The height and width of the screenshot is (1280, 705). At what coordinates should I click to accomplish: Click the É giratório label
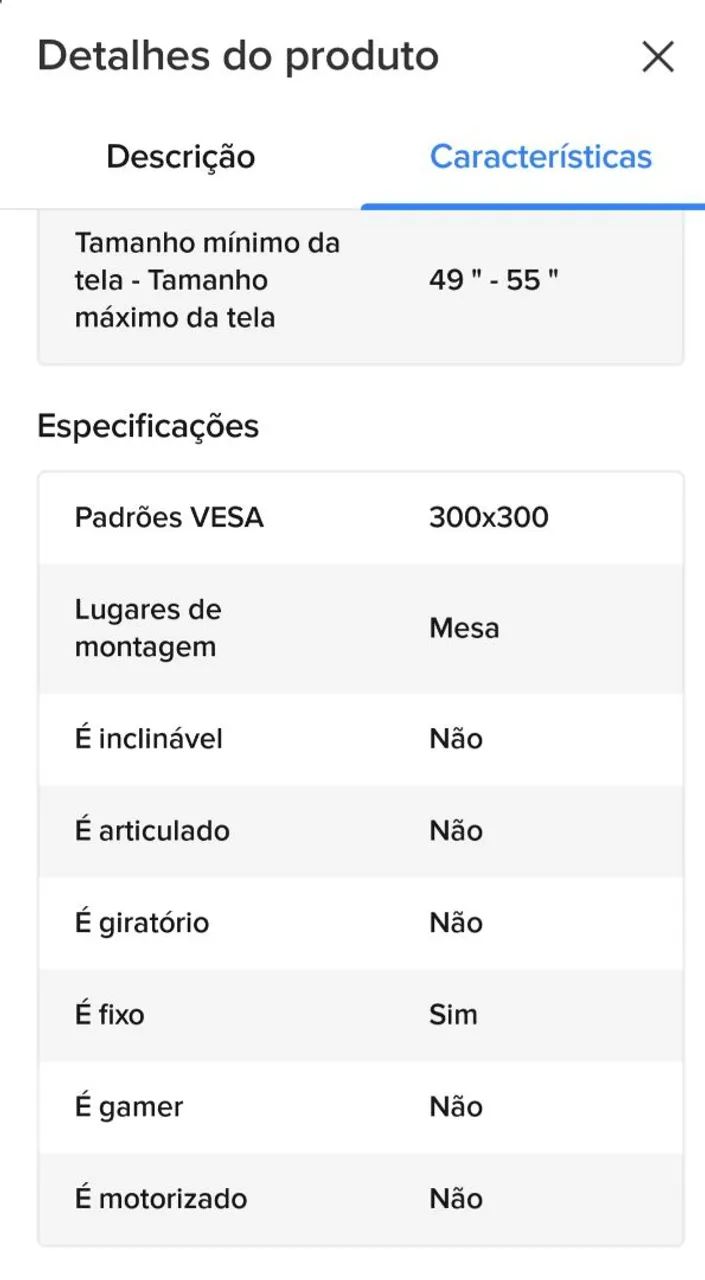click(x=142, y=923)
